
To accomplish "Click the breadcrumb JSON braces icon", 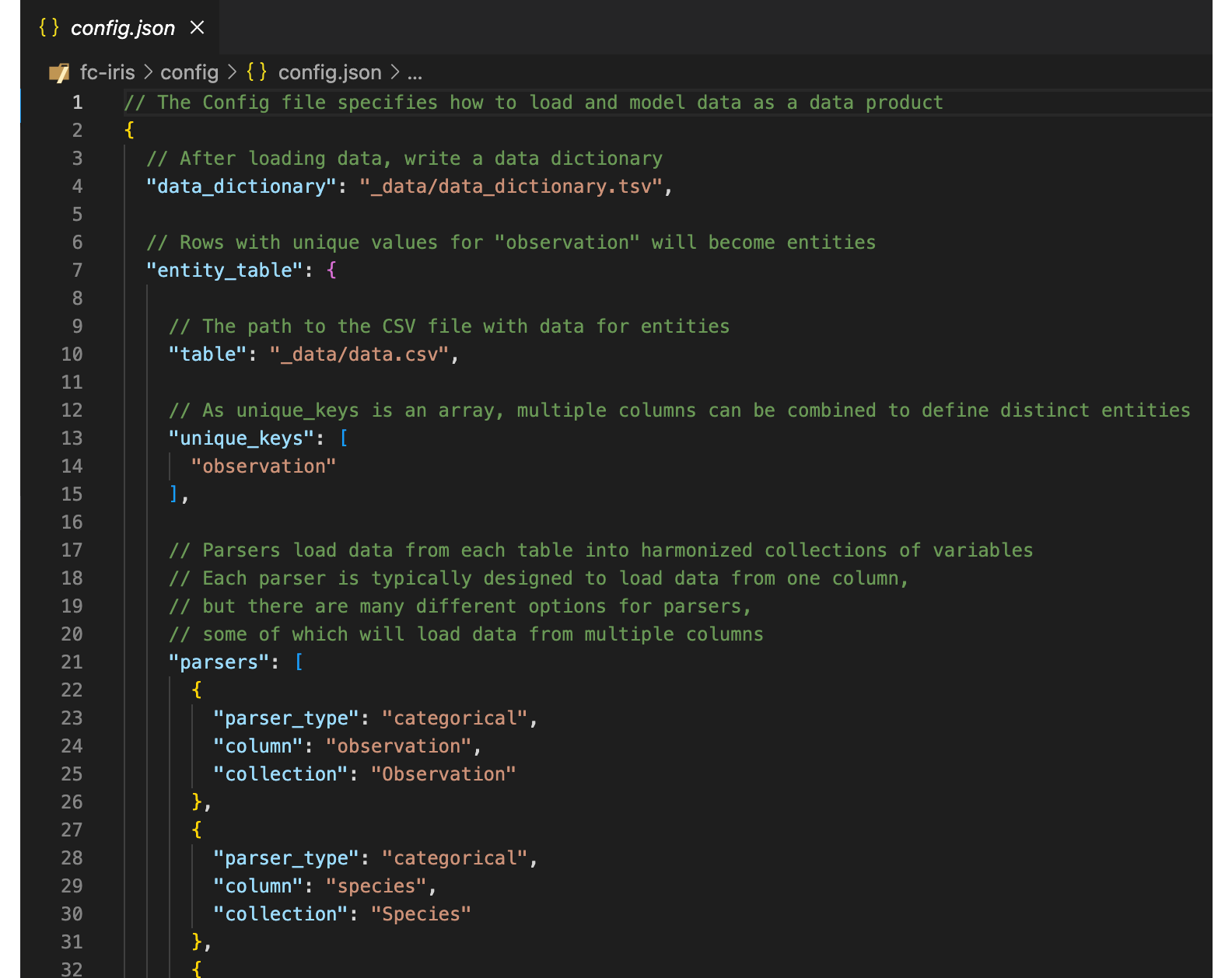I will [x=257, y=72].
